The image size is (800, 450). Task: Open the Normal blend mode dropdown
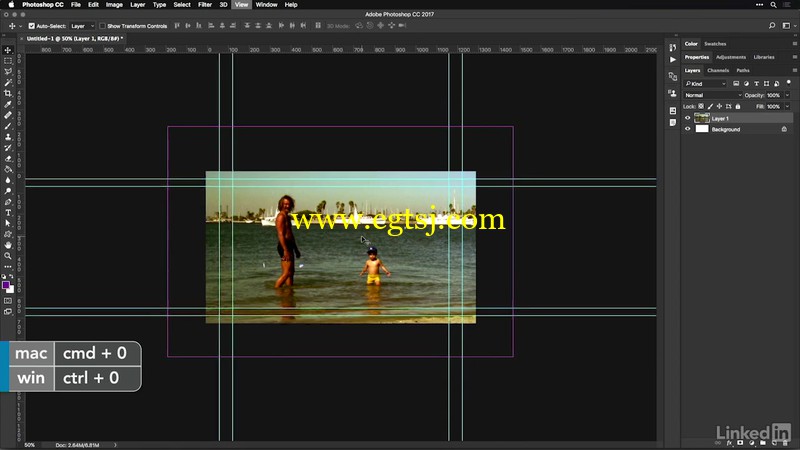[x=713, y=95]
